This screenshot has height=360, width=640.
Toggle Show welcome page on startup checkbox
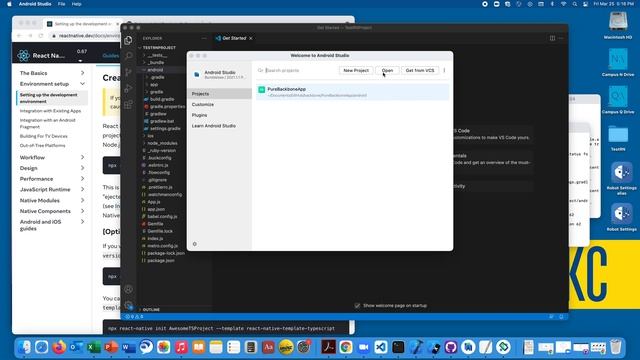[357, 305]
